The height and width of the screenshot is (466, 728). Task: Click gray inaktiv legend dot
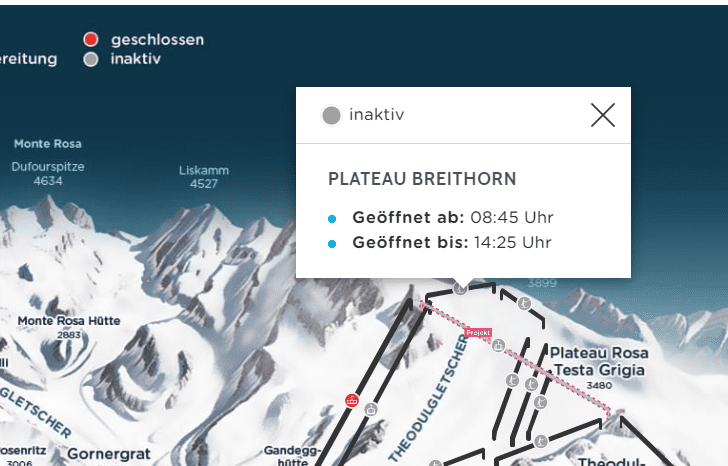91,59
